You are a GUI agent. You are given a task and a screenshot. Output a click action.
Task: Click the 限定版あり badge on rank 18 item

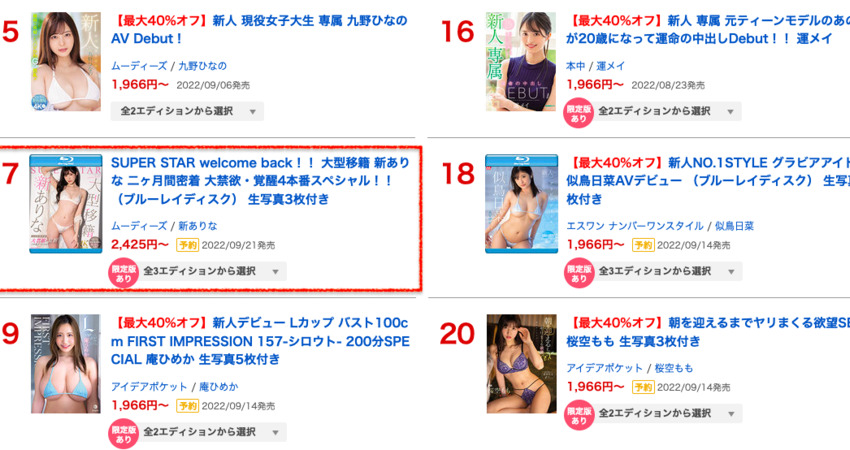coord(578,273)
